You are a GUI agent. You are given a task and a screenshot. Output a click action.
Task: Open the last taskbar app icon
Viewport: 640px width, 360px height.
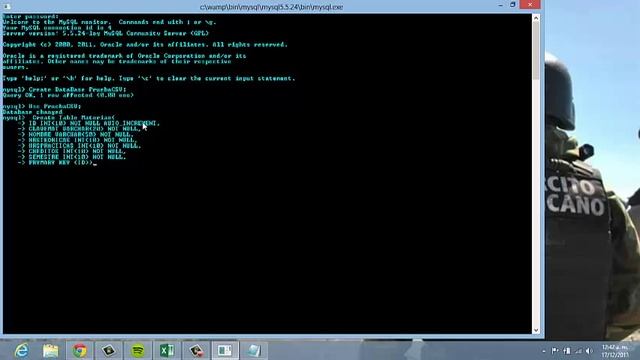coord(254,351)
